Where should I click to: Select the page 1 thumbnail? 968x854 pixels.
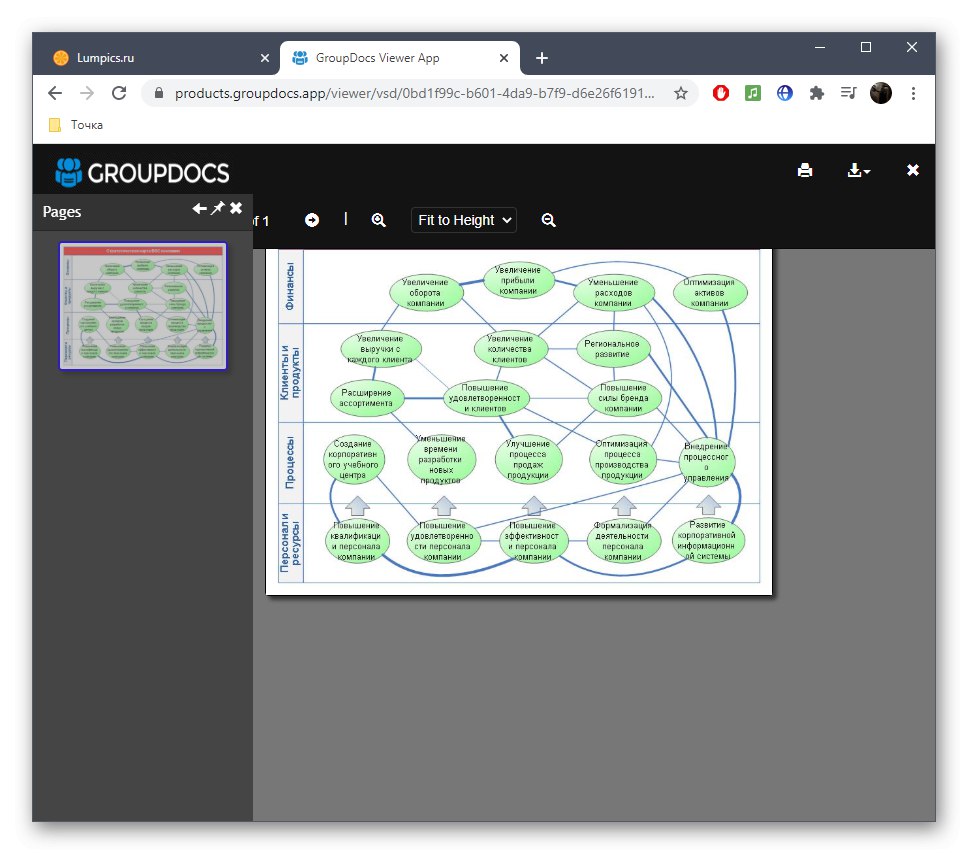[143, 306]
